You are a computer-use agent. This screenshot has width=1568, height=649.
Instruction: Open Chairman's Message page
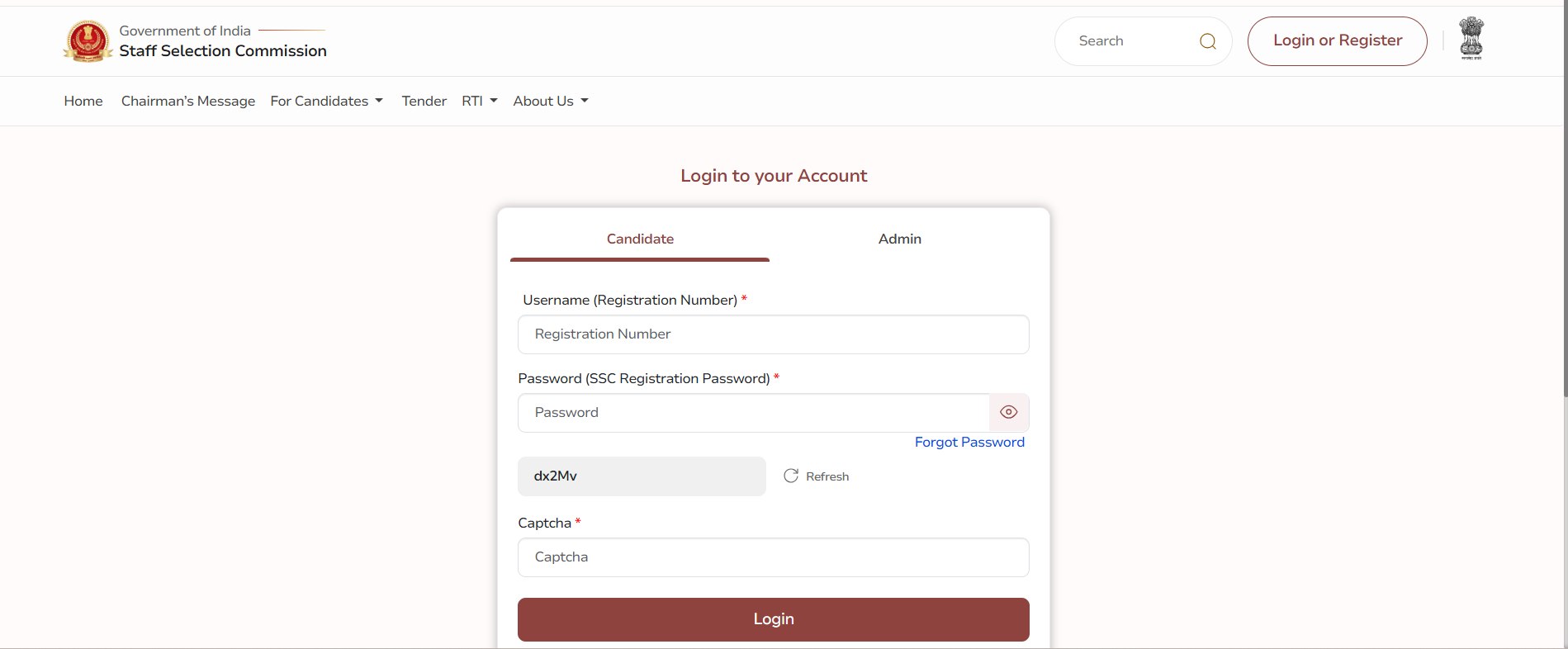(188, 101)
